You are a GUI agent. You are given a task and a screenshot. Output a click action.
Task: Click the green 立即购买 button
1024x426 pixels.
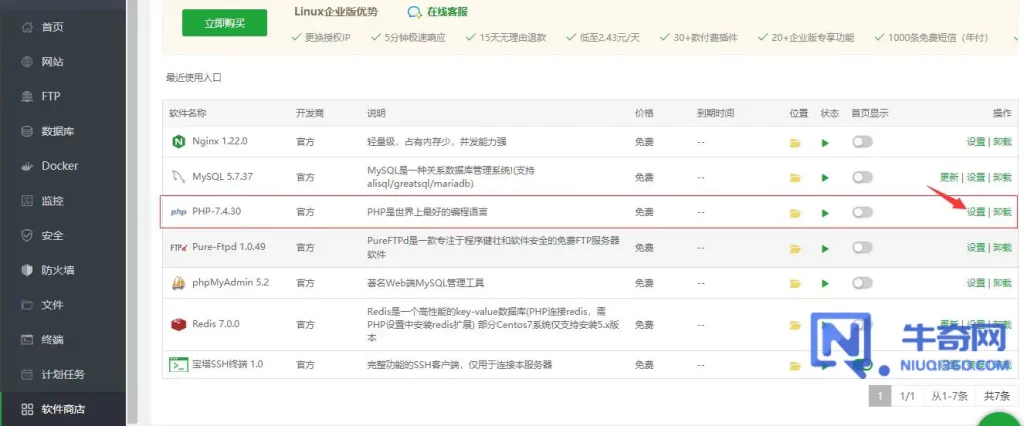(225, 23)
